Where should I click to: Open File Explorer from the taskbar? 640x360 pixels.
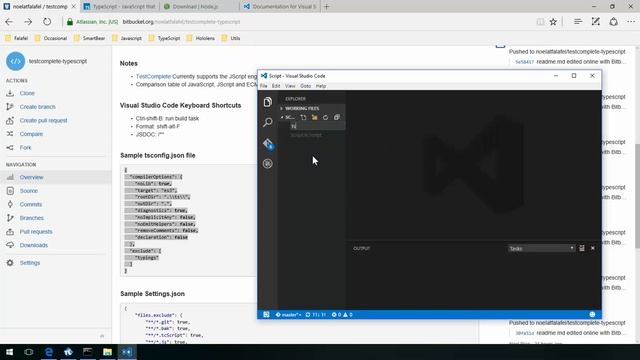[107, 352]
